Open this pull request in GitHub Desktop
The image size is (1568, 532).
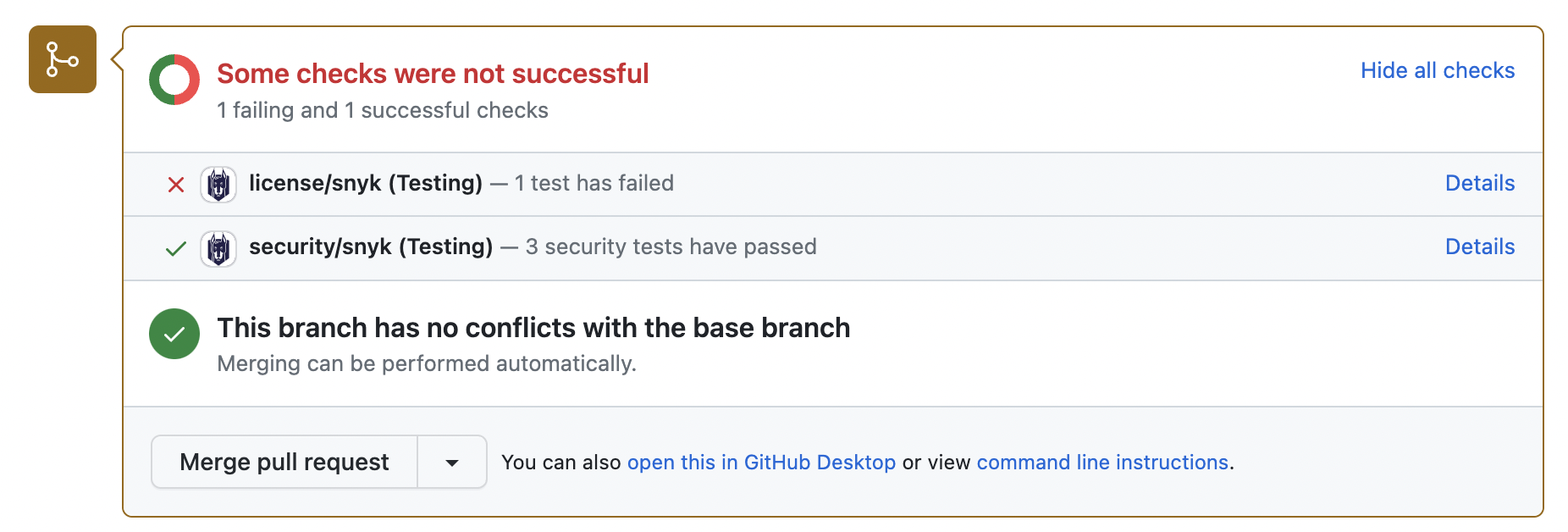(761, 463)
